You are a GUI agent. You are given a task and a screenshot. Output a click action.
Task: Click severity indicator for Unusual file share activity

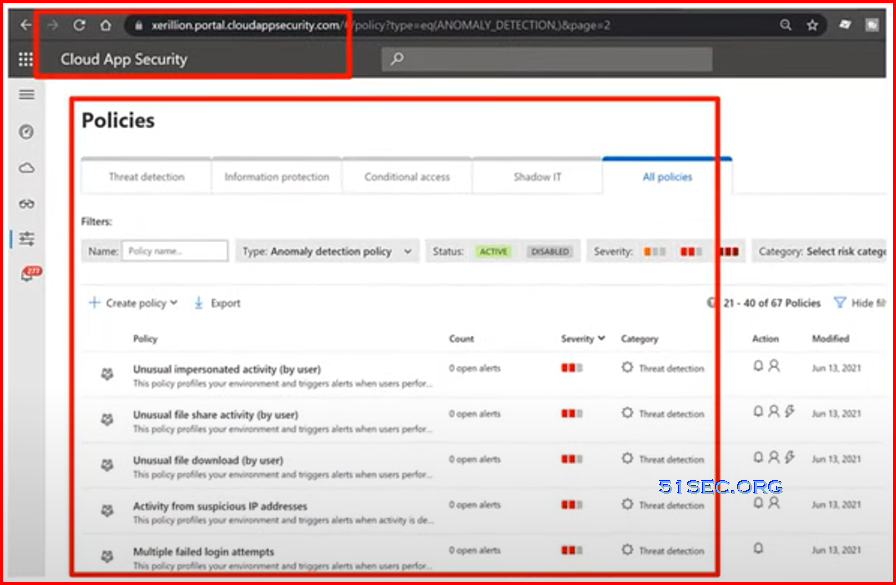click(571, 413)
